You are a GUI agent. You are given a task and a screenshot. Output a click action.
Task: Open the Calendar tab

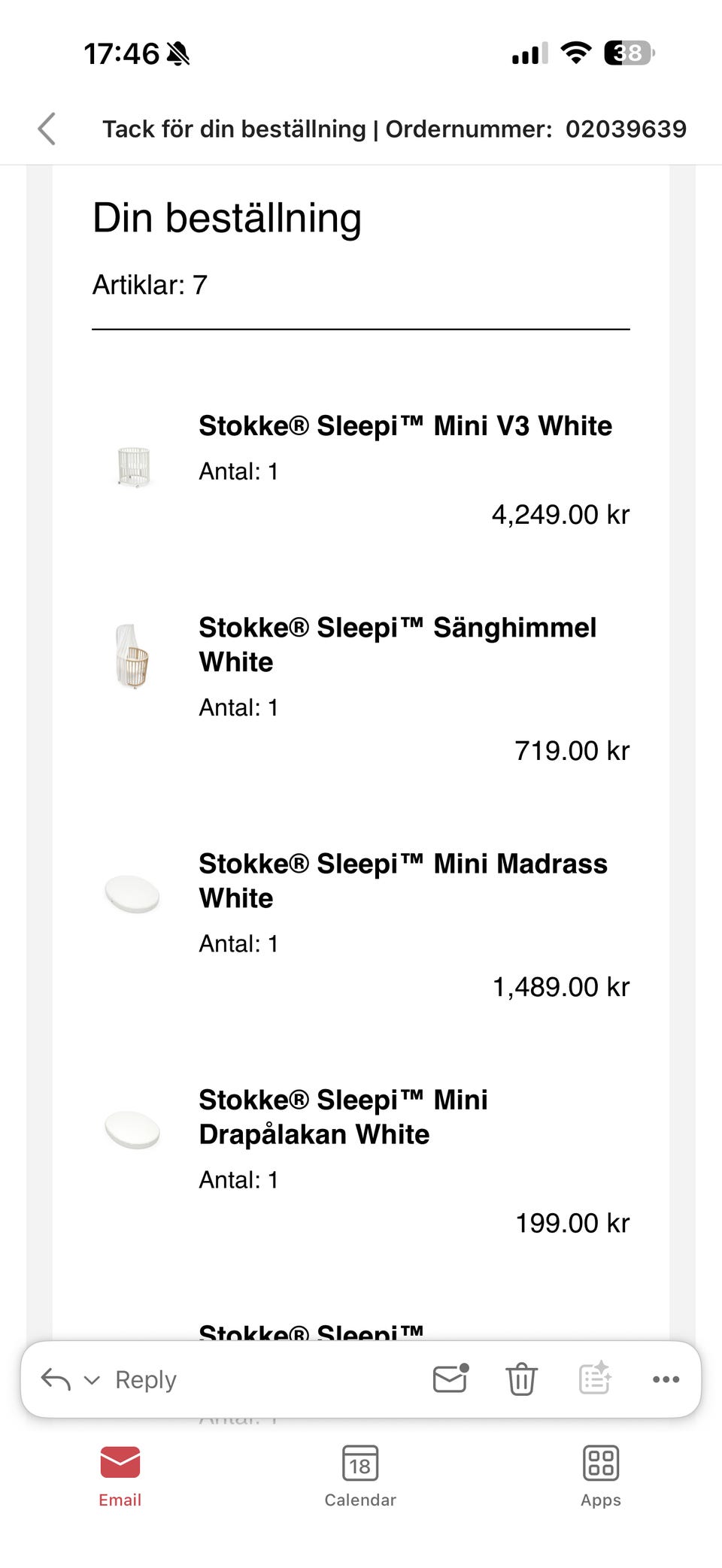[360, 1476]
